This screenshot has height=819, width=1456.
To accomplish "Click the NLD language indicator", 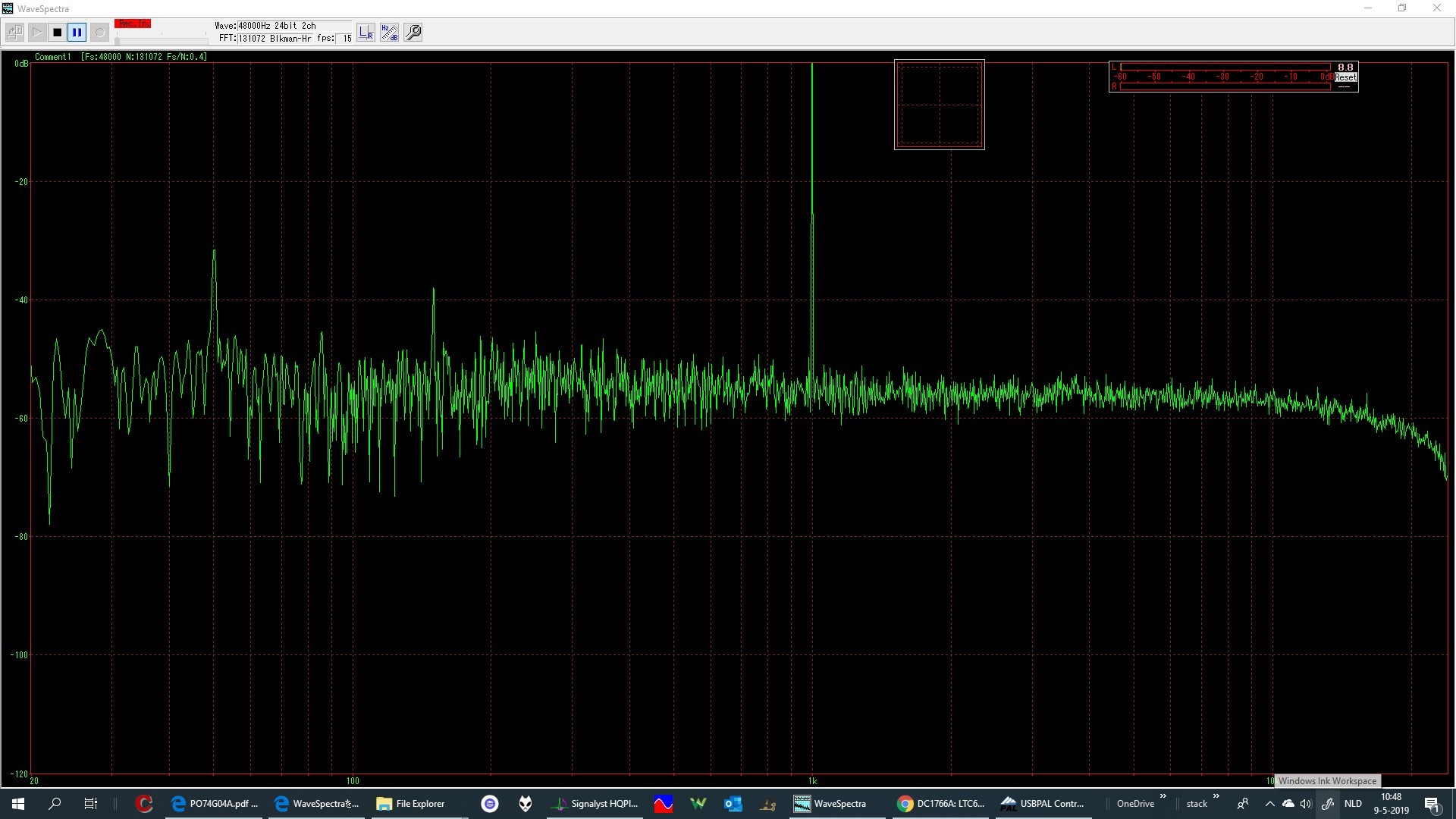I will tap(1353, 804).
